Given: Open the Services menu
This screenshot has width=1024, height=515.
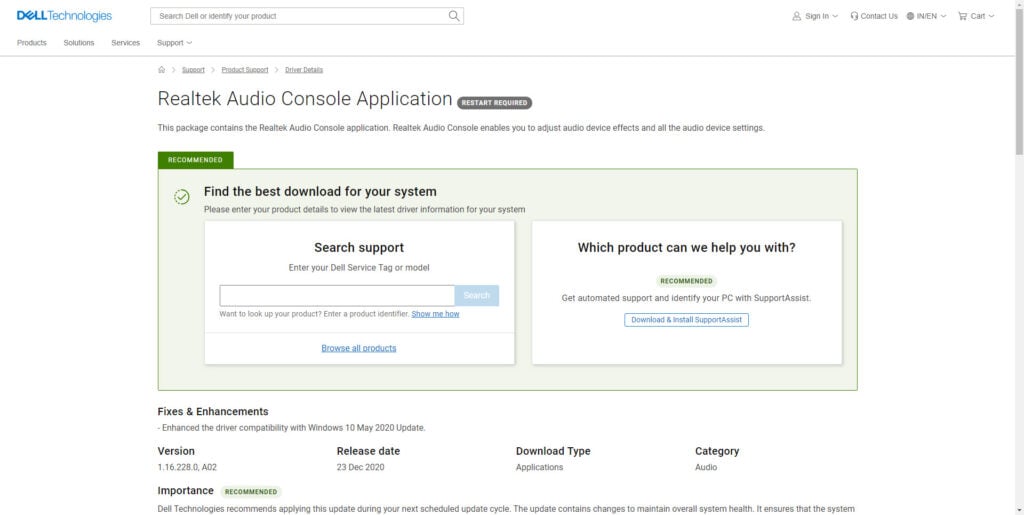Looking at the screenshot, I should pyautogui.click(x=125, y=43).
